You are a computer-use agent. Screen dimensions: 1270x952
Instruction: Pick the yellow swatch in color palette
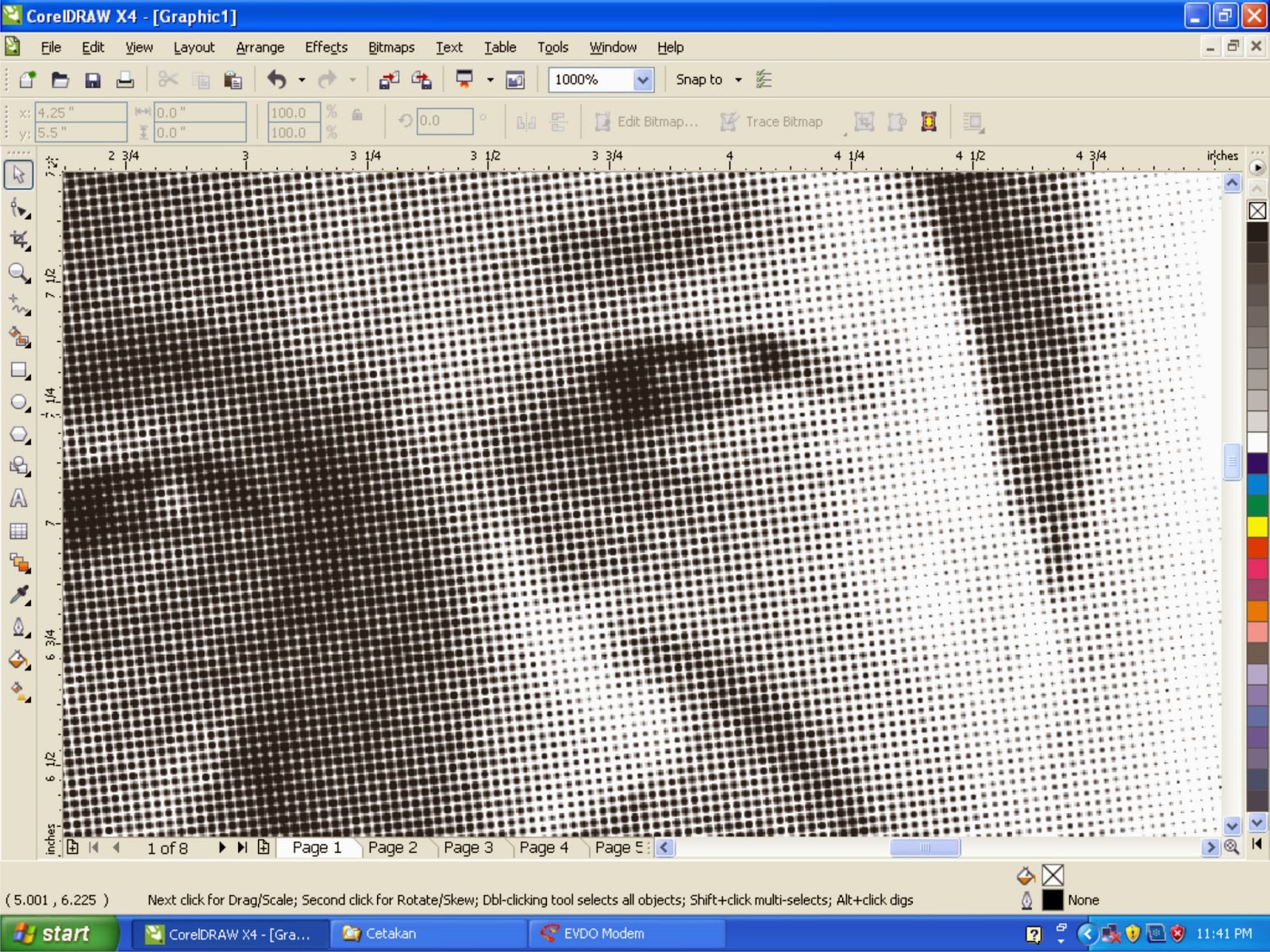(x=1257, y=527)
